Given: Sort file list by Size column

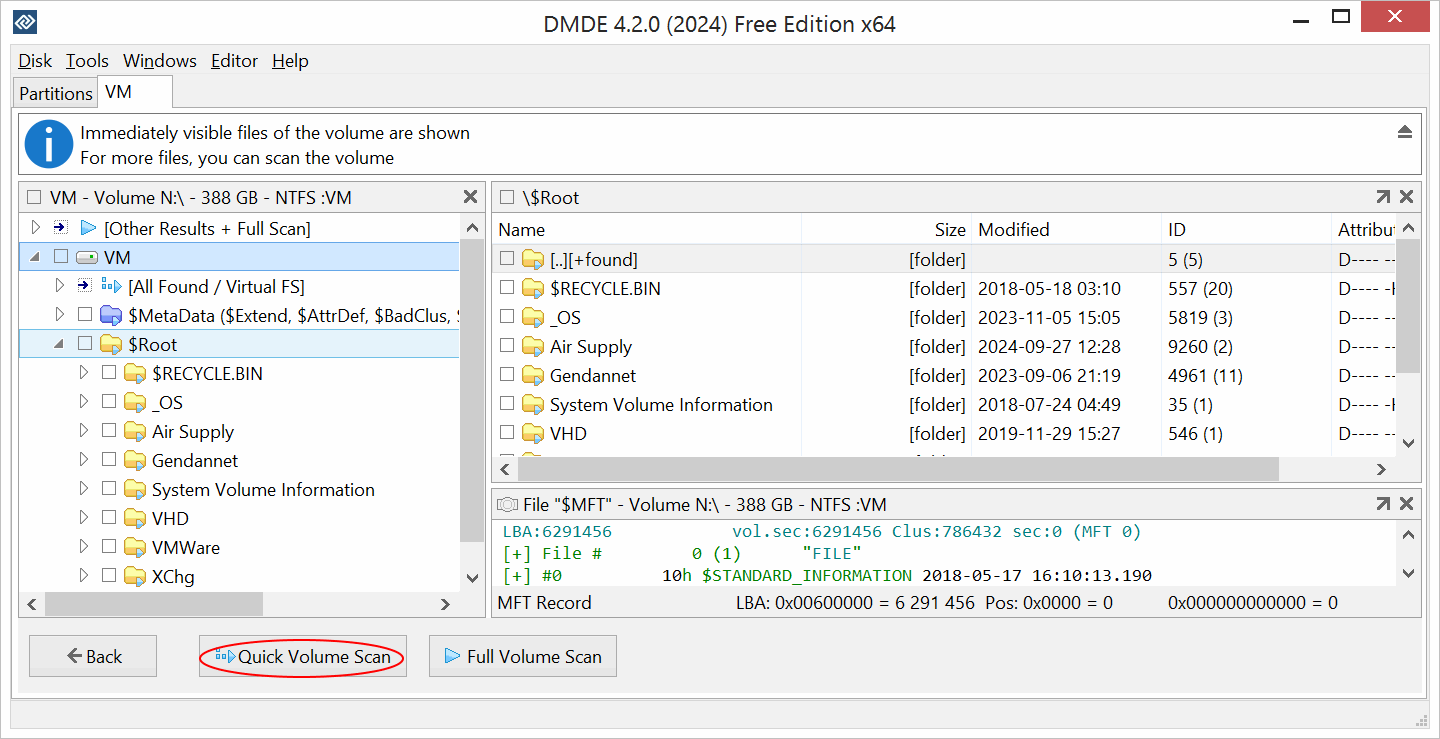Looking at the screenshot, I should 886,230.
